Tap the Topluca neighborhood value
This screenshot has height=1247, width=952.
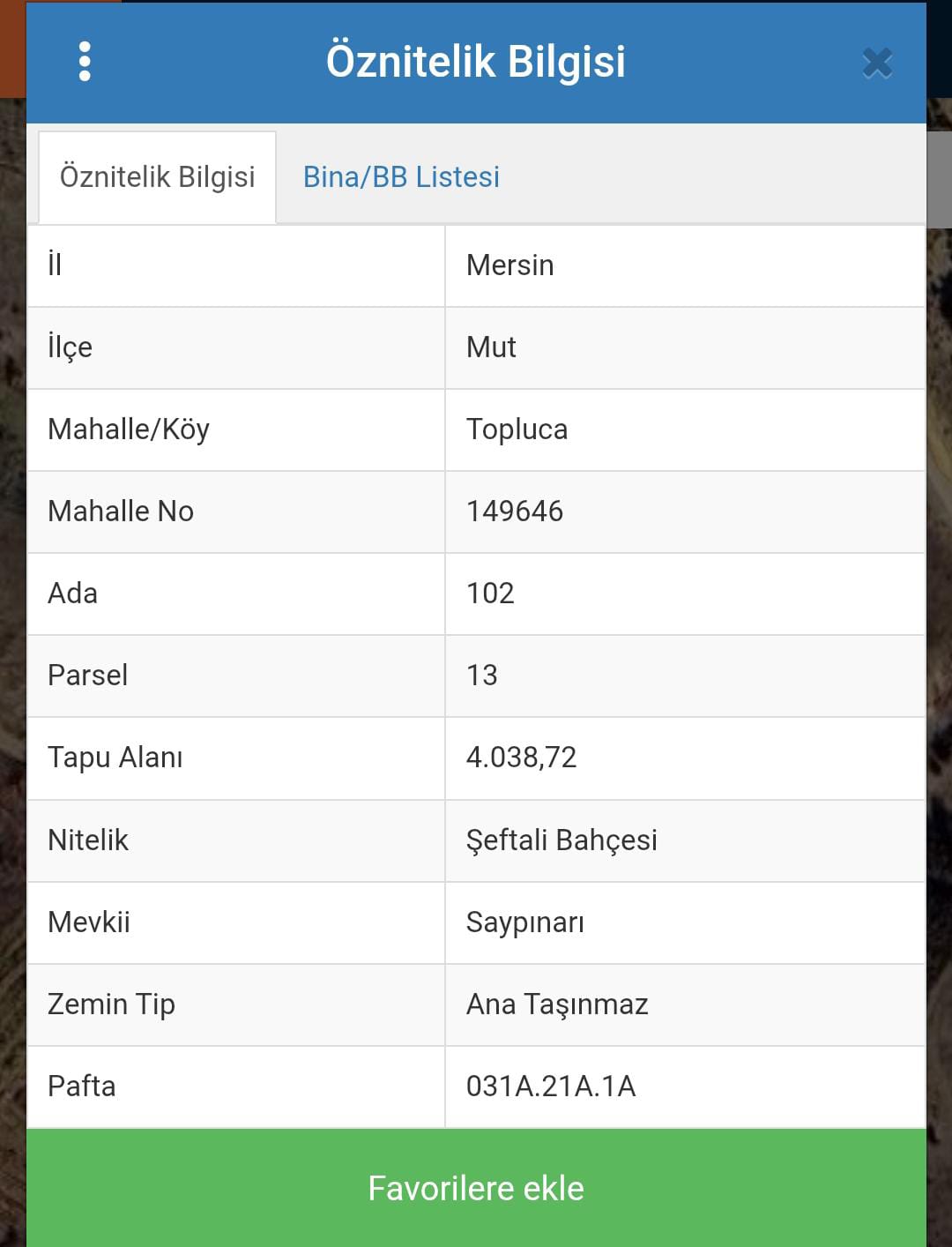(517, 429)
